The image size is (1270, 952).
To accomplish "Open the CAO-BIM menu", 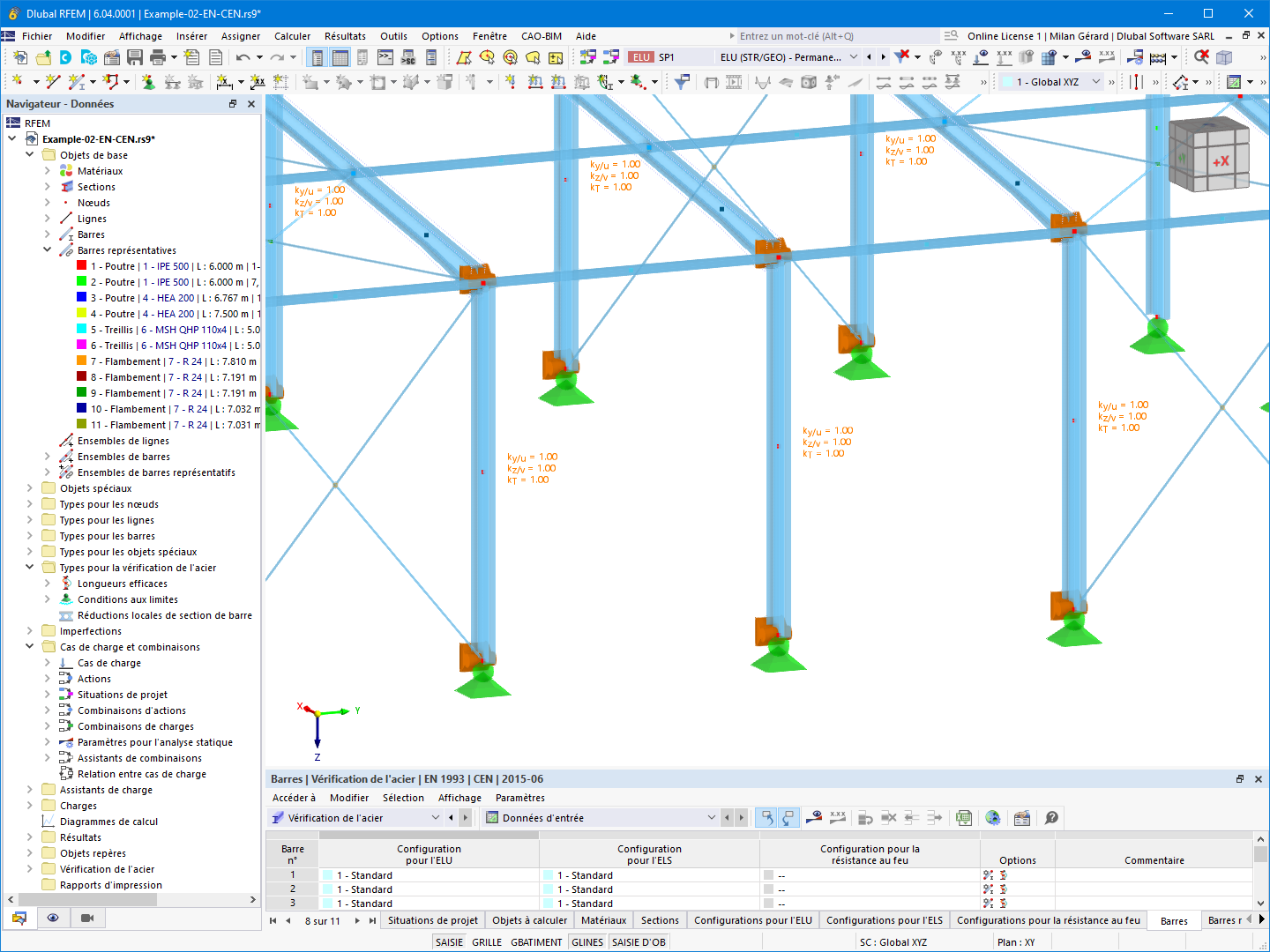I will click(x=542, y=36).
